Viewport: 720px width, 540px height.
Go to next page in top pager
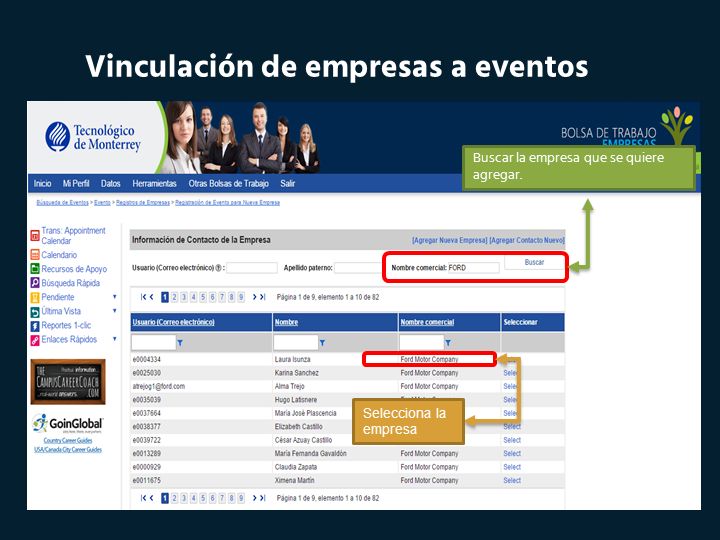[254, 297]
